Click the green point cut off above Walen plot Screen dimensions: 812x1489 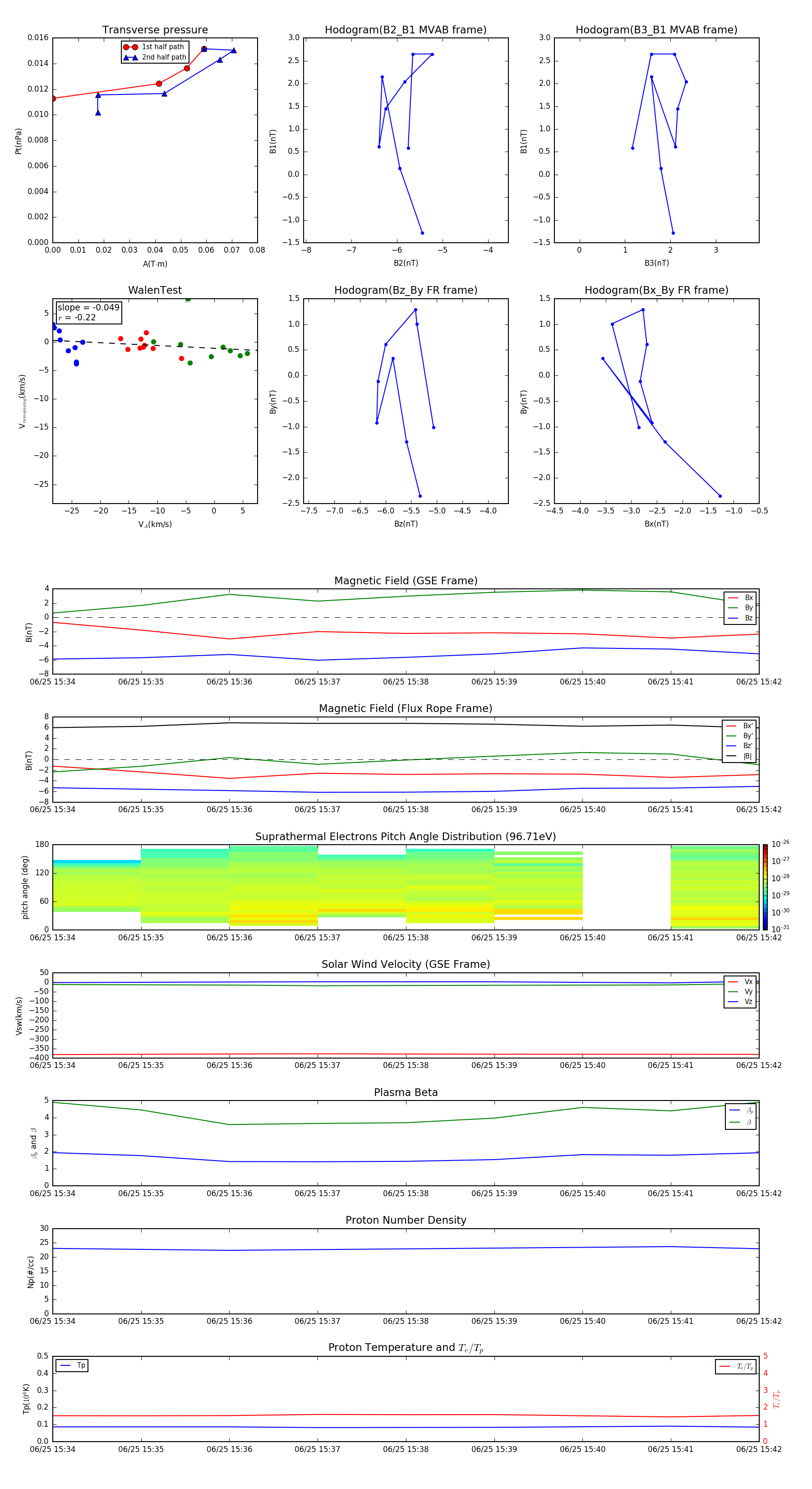[189, 300]
